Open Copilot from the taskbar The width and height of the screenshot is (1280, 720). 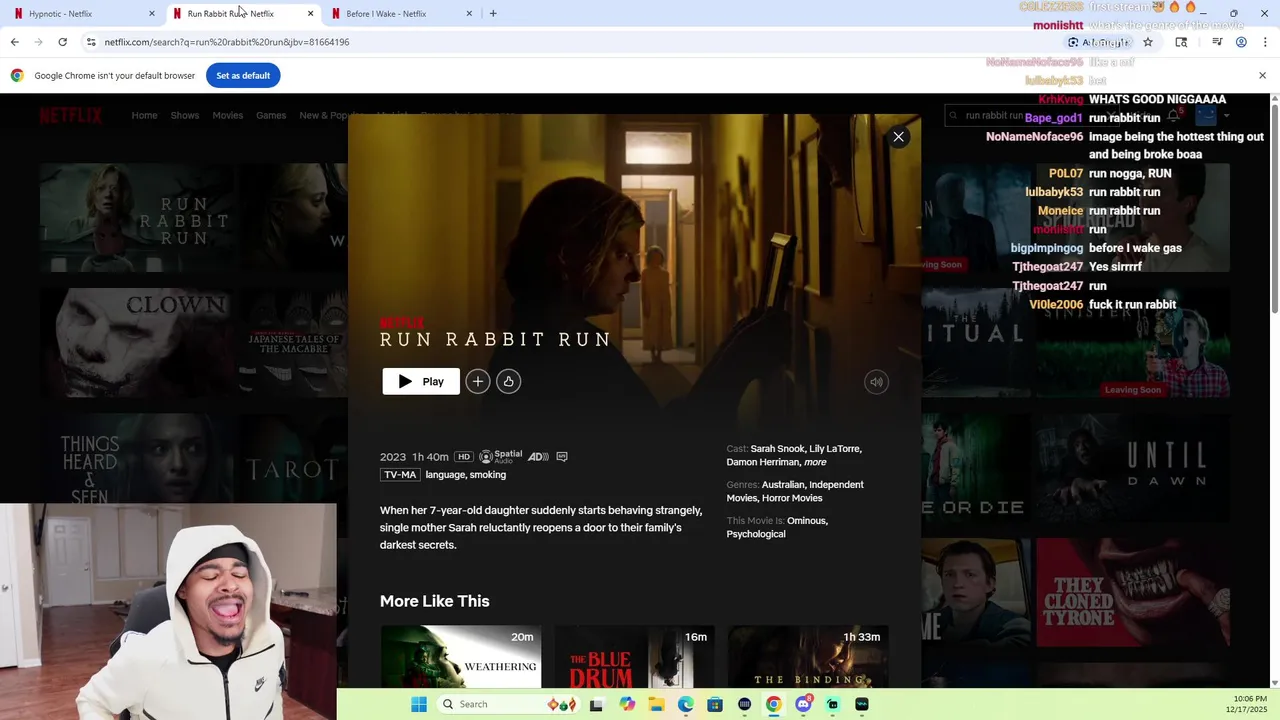(x=627, y=704)
